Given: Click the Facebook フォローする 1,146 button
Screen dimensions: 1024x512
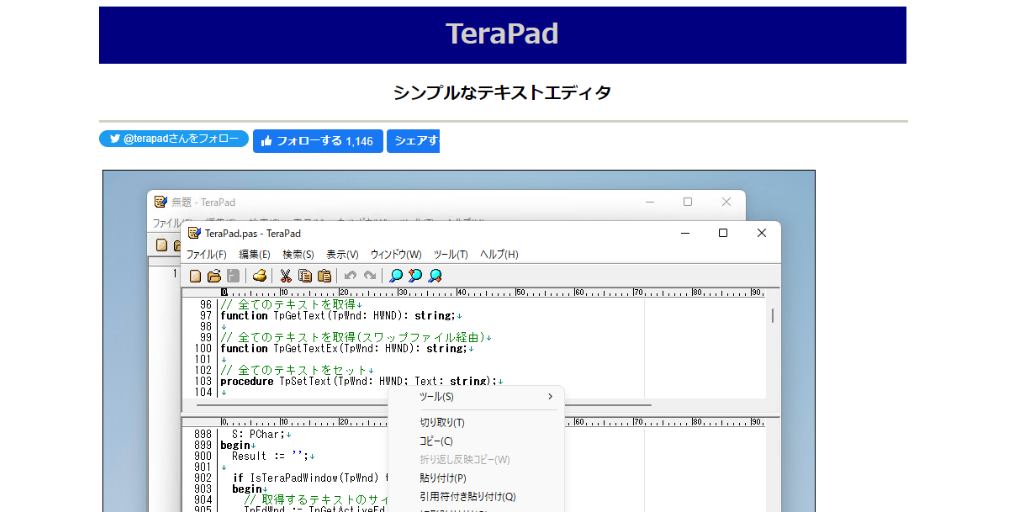Looking at the screenshot, I should click(318, 141).
